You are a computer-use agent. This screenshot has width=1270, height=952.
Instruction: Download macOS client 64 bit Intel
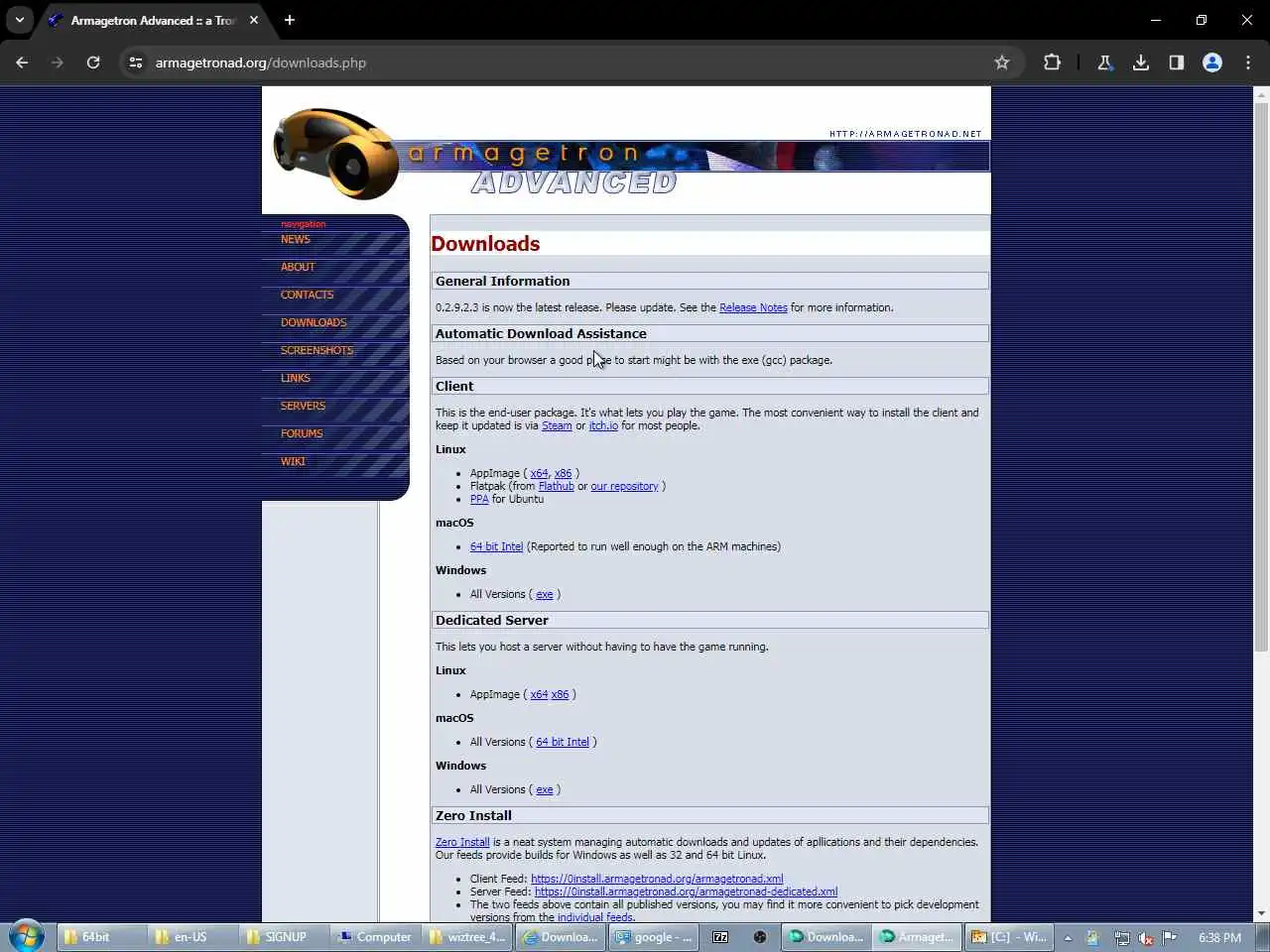[496, 546]
